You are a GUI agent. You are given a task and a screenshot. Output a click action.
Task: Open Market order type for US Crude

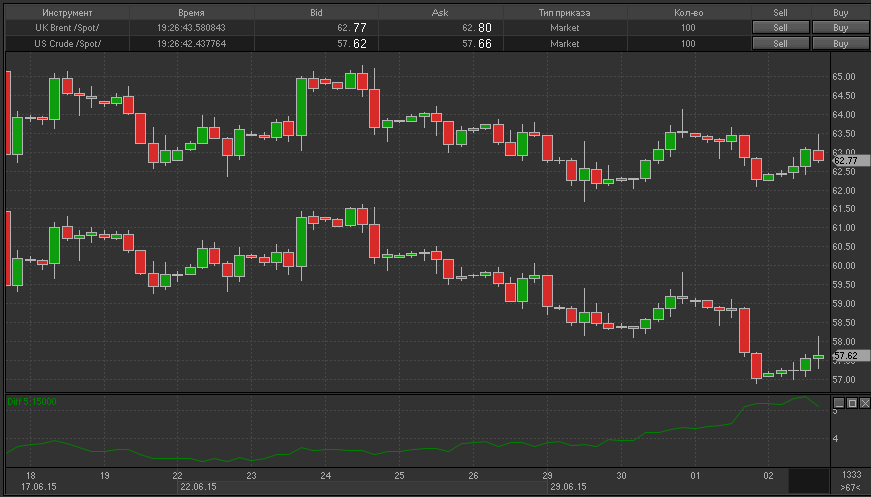564,44
